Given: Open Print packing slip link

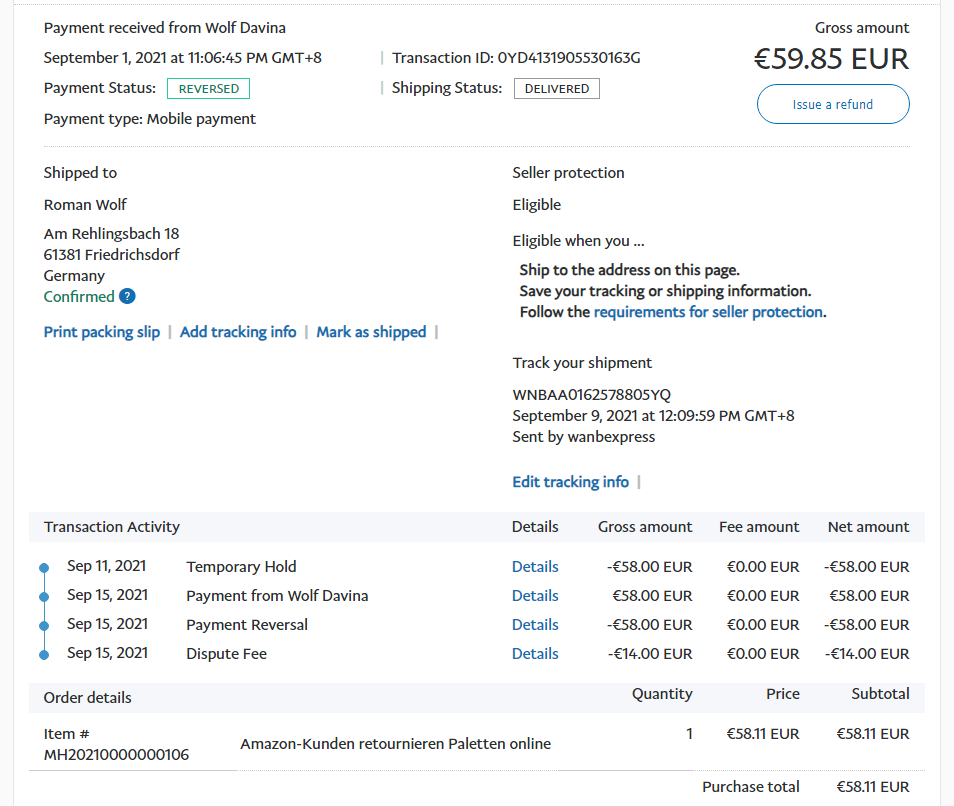Looking at the screenshot, I should pos(102,332).
